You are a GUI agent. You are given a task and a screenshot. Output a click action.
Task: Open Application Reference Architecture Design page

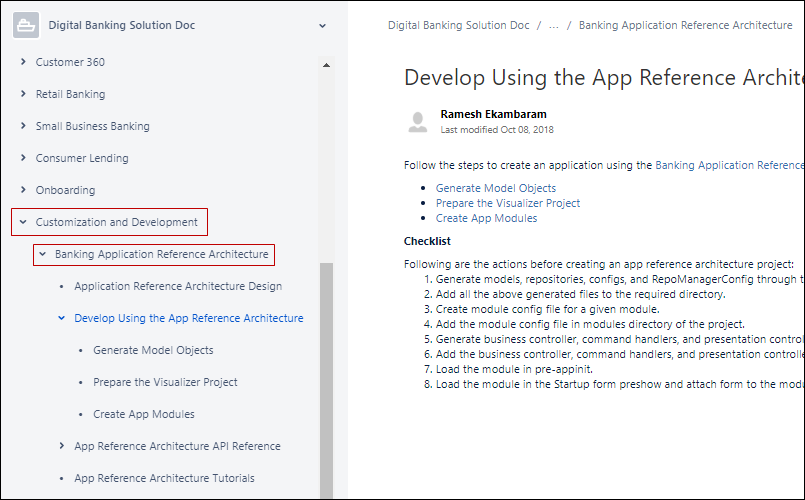[x=177, y=286]
